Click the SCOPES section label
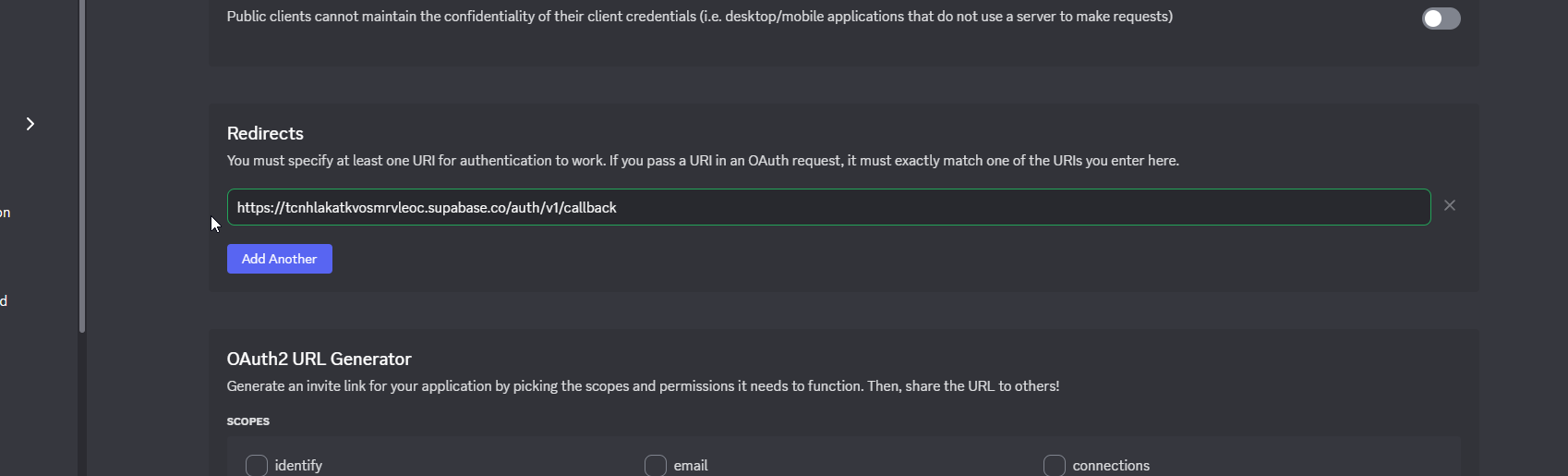Image resolution: width=1568 pixels, height=476 pixels. (248, 421)
